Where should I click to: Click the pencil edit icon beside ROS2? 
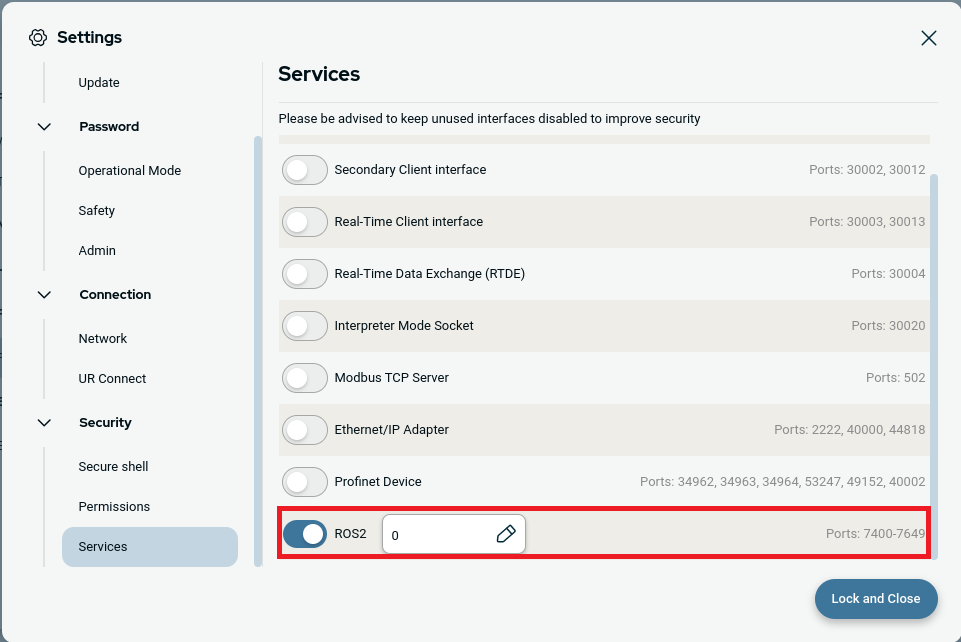(x=506, y=534)
